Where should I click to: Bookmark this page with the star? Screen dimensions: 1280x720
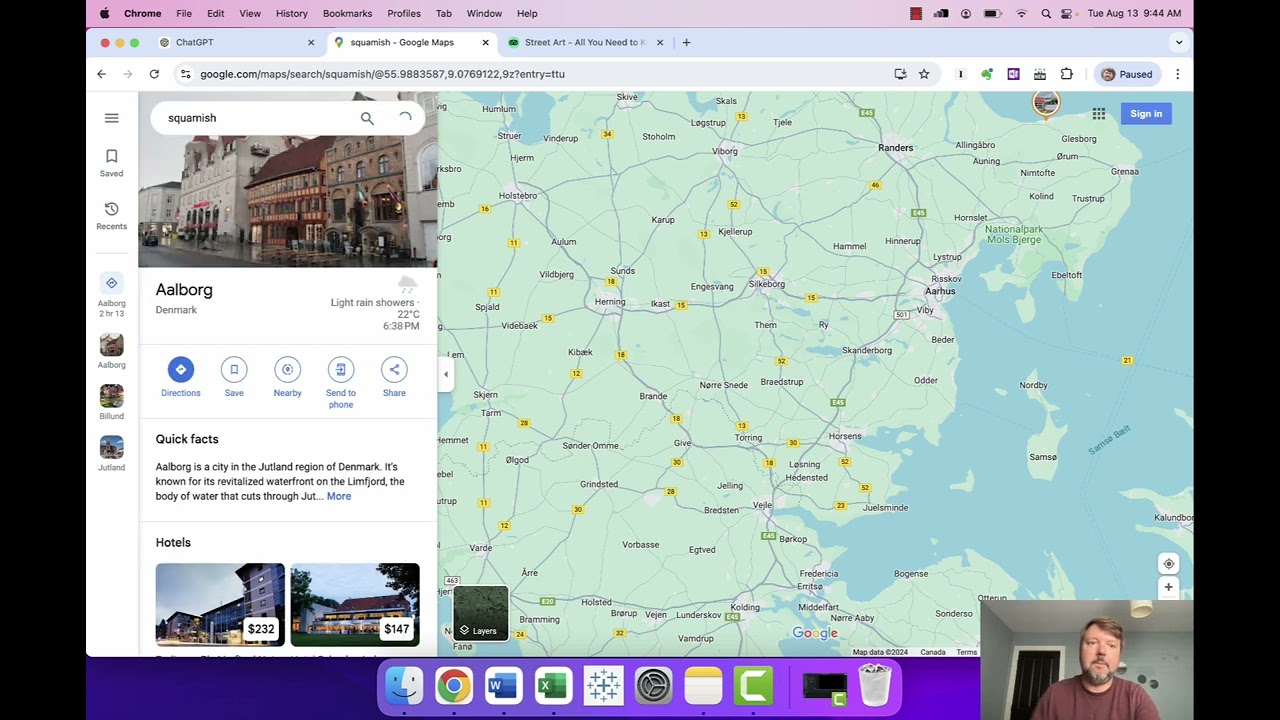924,74
